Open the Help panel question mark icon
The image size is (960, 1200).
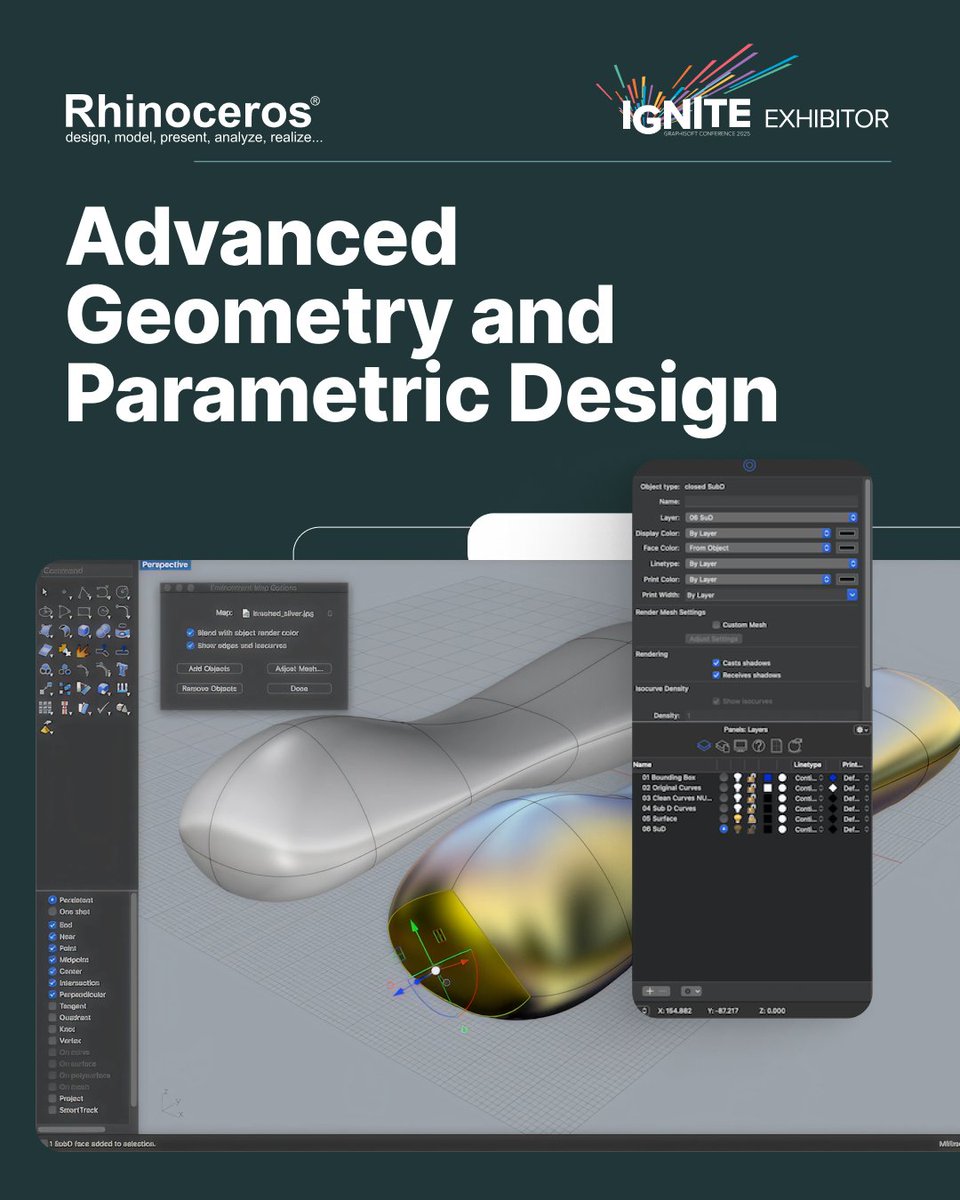(758, 744)
